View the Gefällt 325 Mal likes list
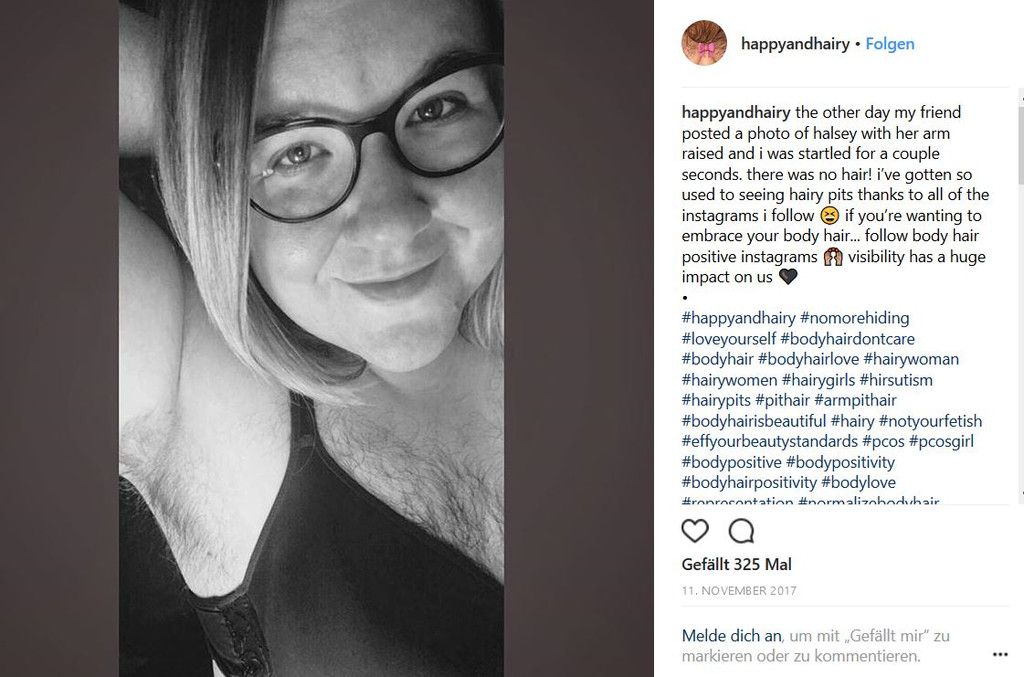The height and width of the screenshot is (677, 1024). tap(736, 564)
